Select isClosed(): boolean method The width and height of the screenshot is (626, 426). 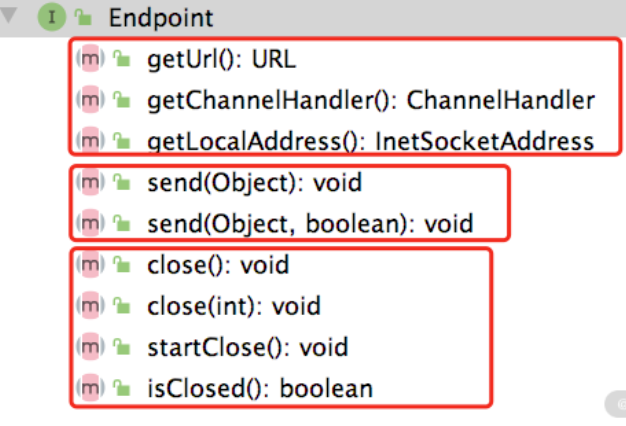click(259, 388)
